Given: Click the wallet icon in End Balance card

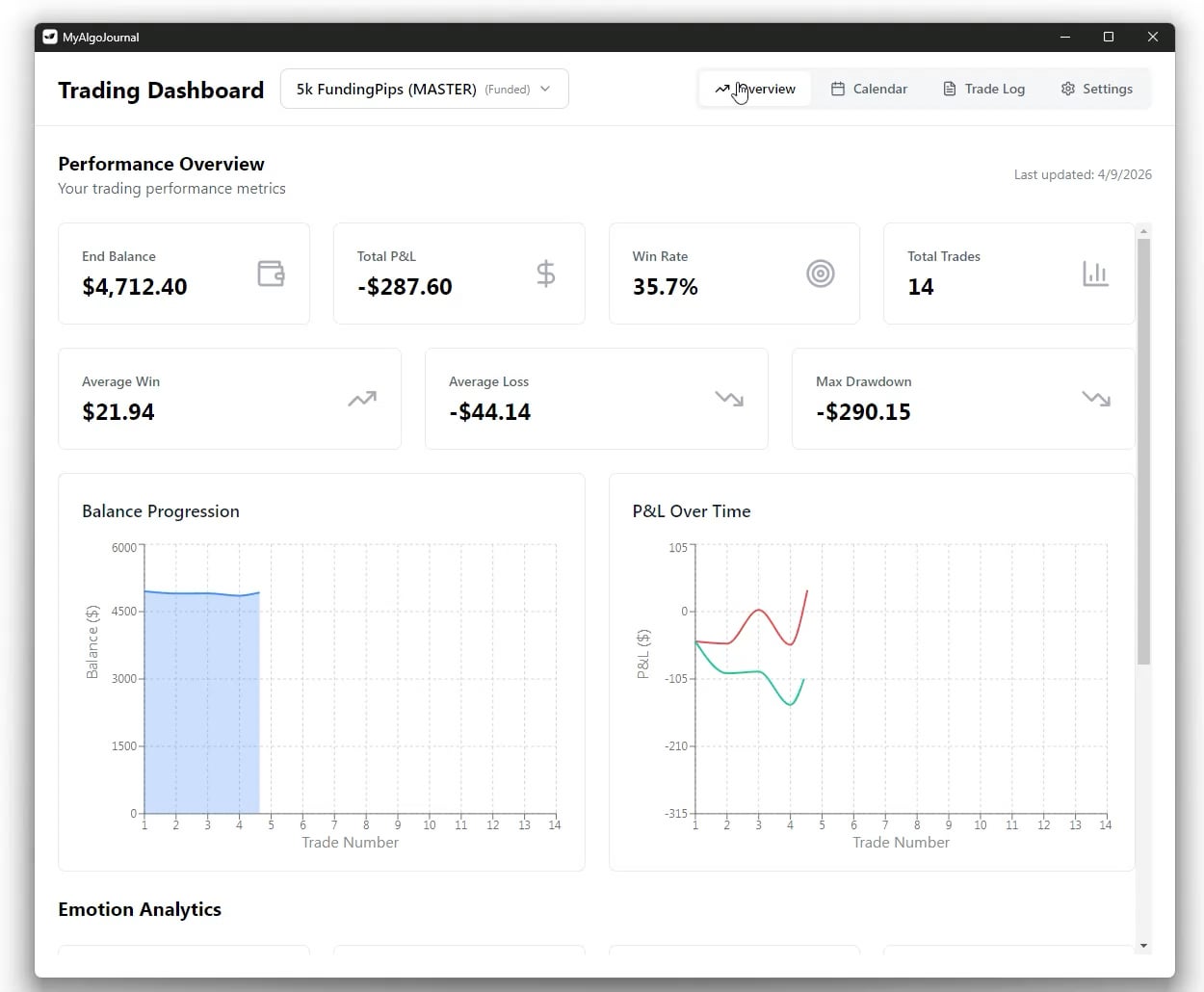Looking at the screenshot, I should 271,274.
